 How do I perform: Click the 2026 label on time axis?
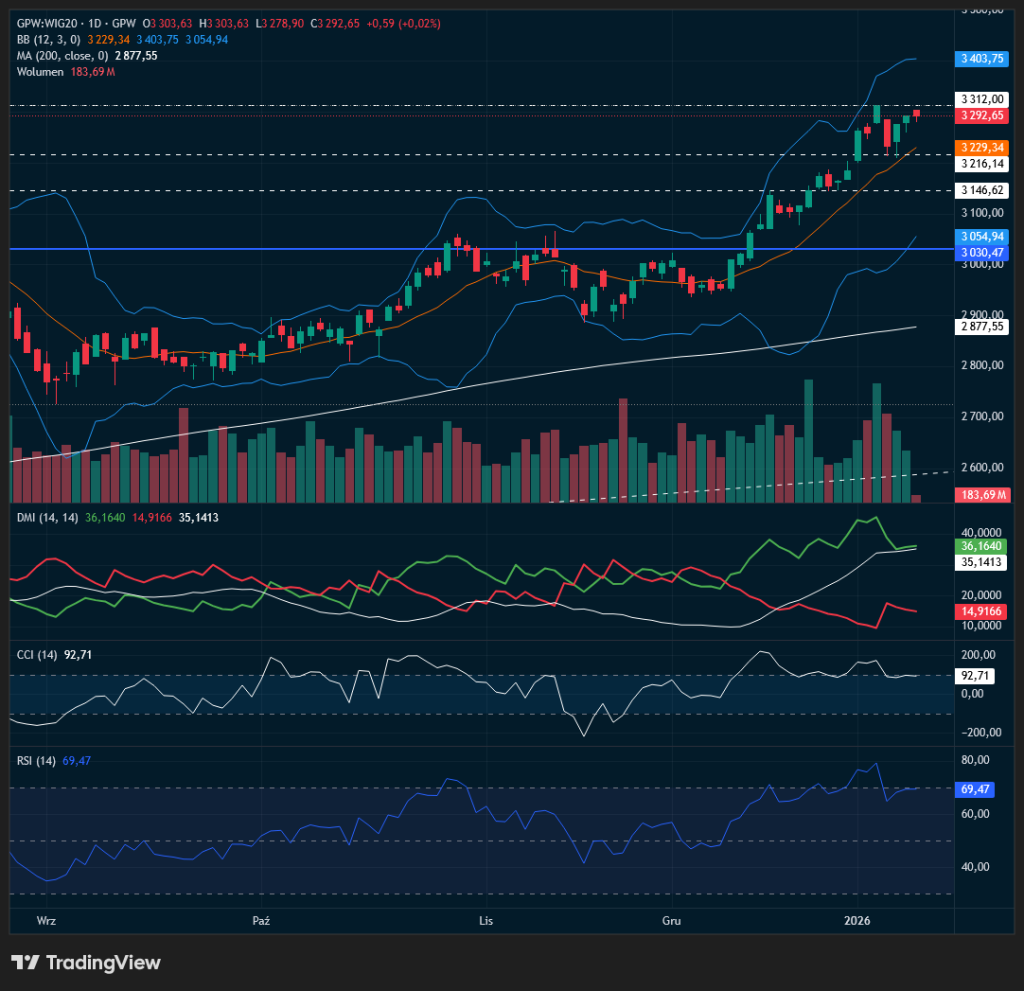[x=858, y=919]
